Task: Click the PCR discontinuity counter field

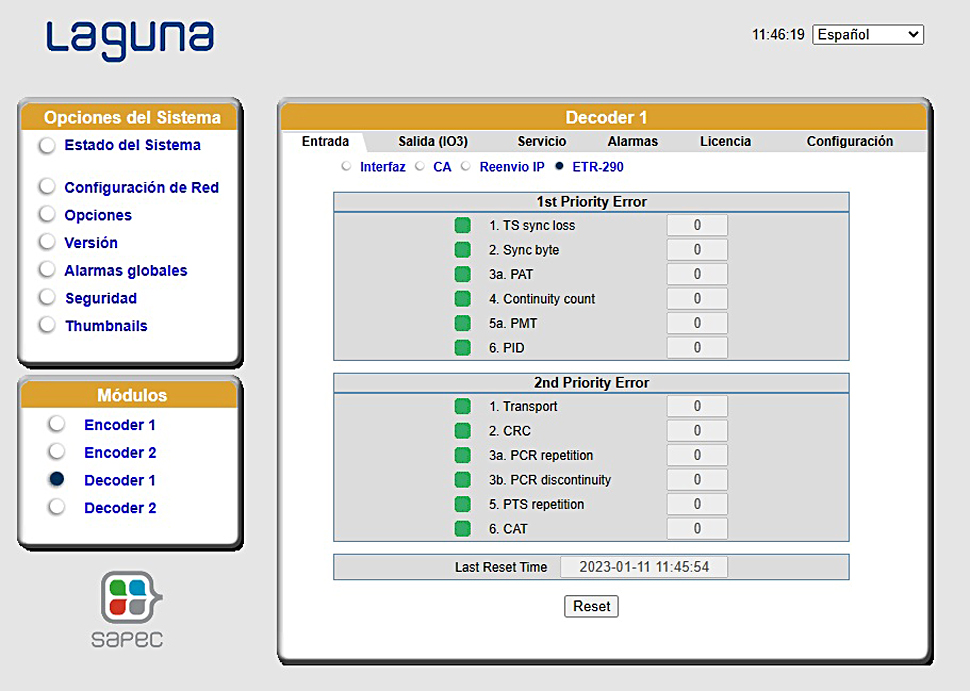Action: coord(697,479)
